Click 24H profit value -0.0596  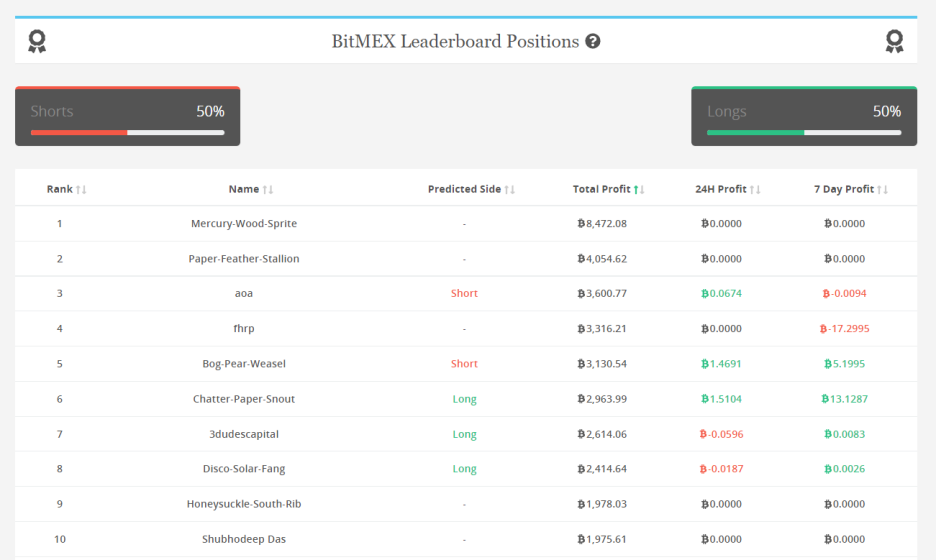coord(721,434)
